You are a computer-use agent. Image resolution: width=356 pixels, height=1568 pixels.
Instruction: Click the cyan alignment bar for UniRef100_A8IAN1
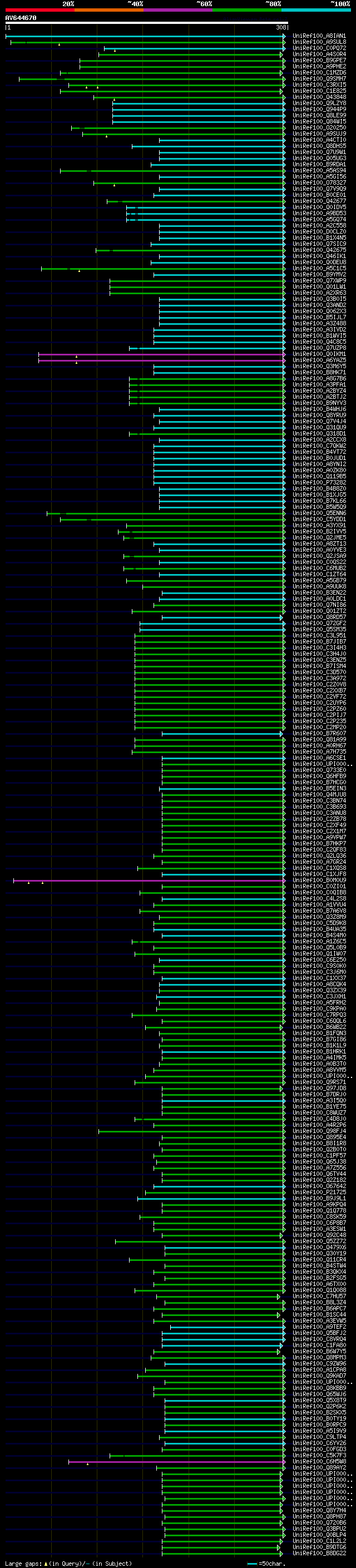(x=145, y=36)
